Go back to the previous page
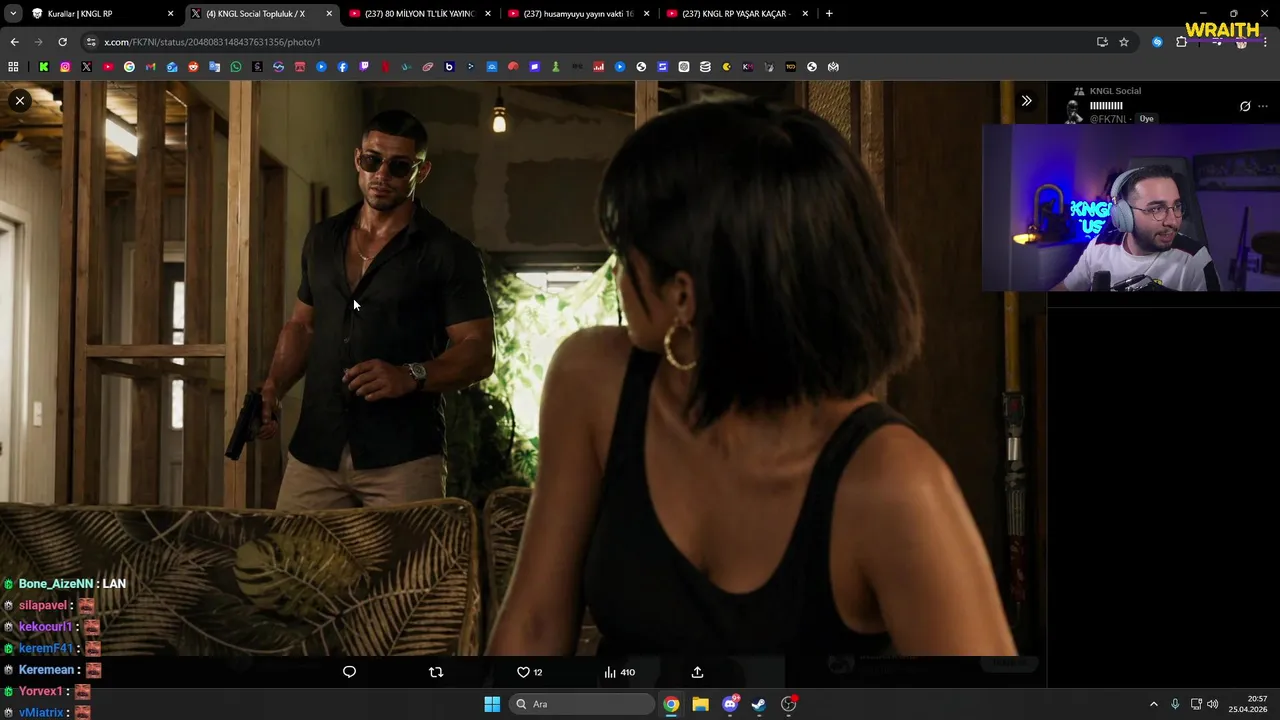 coord(14,42)
